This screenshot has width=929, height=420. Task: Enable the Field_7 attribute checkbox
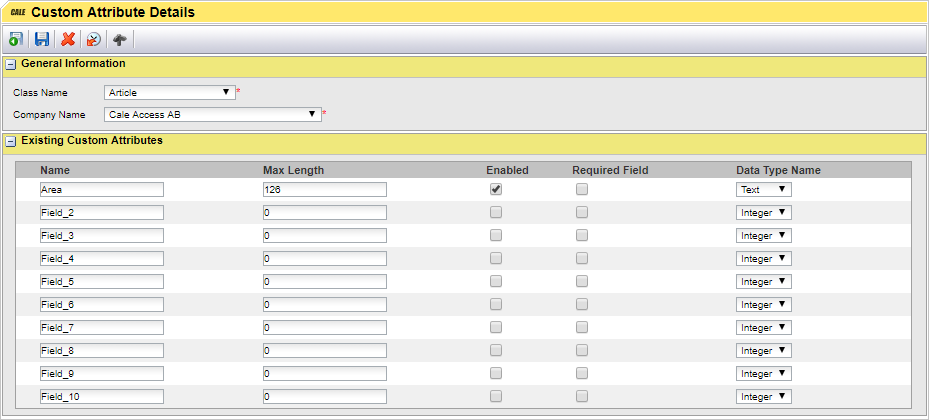coord(496,327)
